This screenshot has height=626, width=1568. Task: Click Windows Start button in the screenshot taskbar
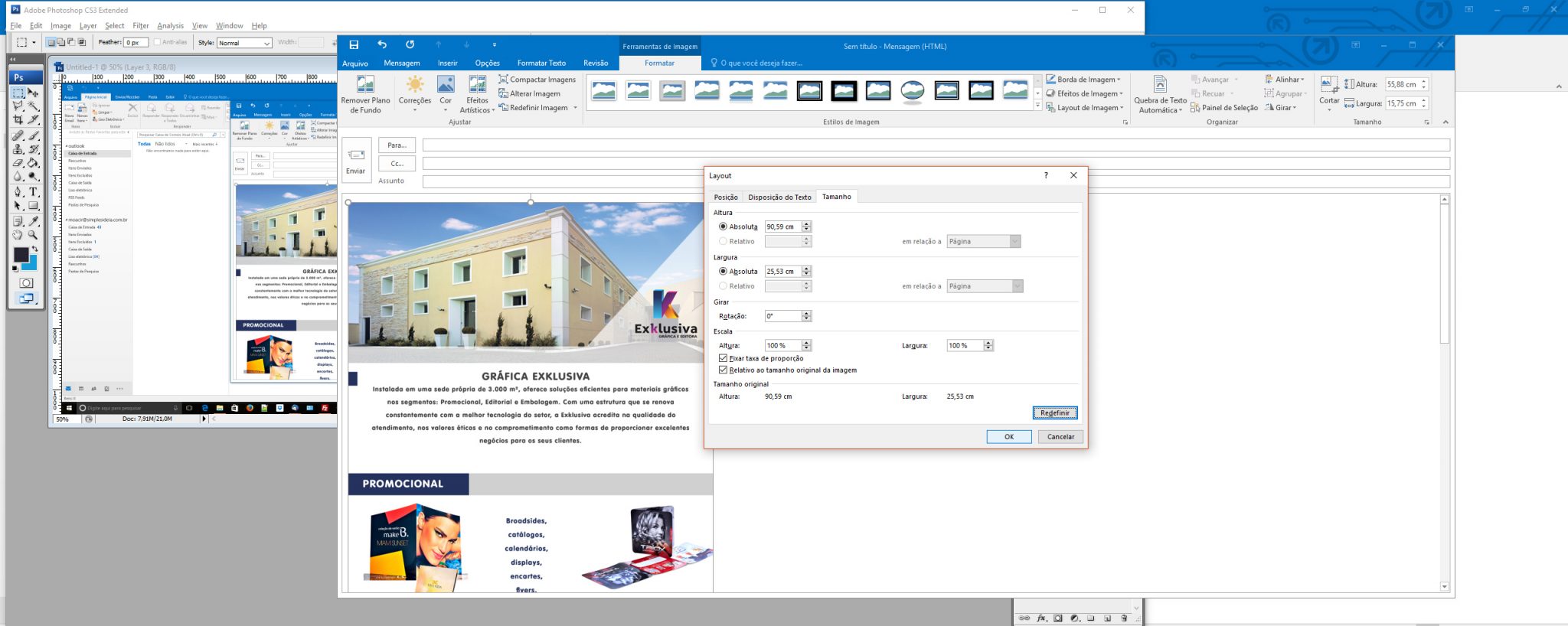[x=68, y=409]
